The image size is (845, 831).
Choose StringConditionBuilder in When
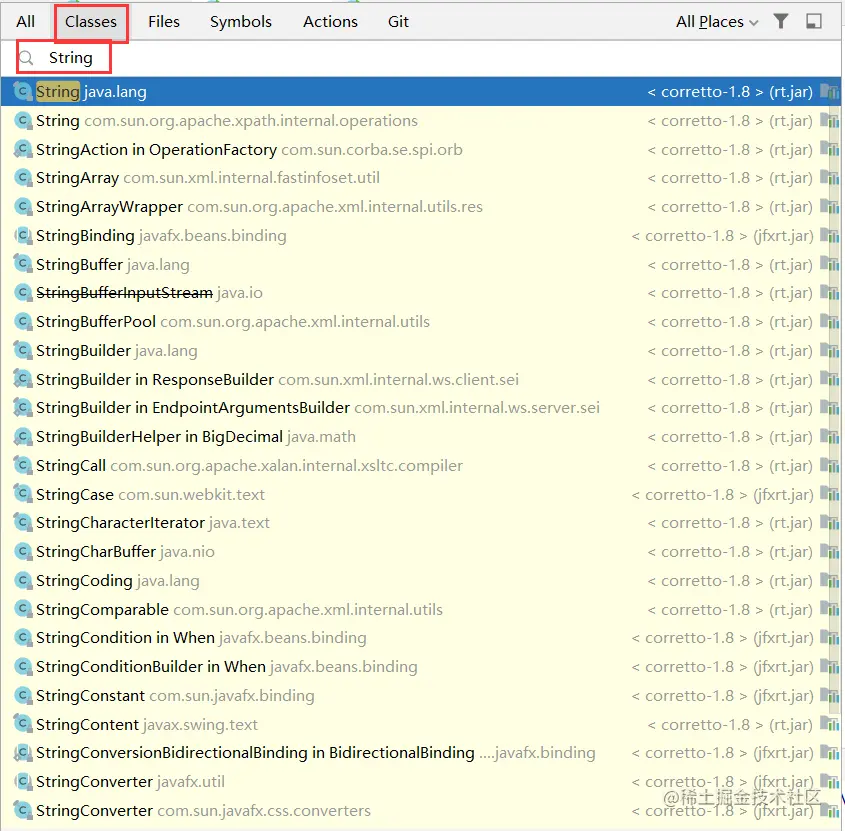(x=420, y=667)
